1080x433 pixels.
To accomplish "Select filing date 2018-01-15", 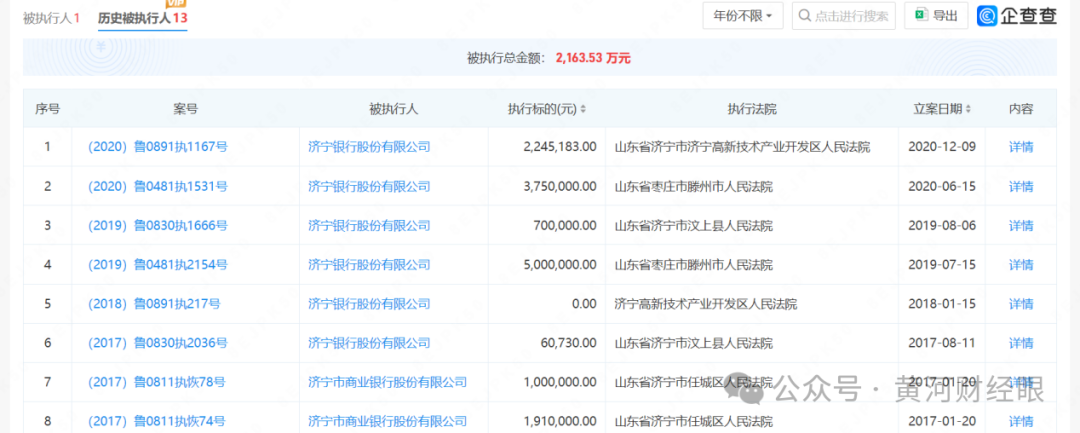I will 942,304.
